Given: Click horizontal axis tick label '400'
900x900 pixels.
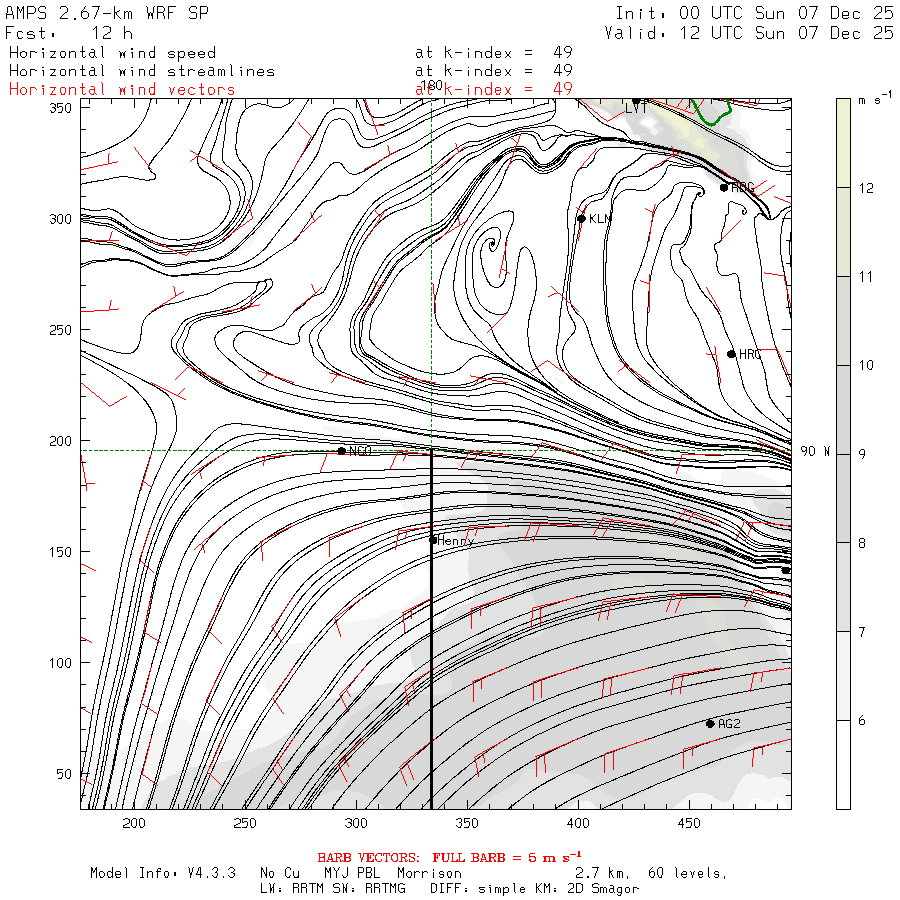Looking at the screenshot, I should (578, 823).
